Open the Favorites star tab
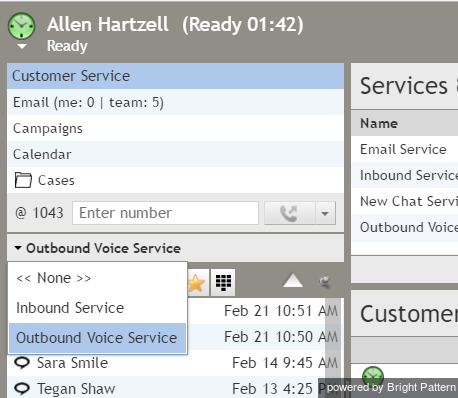The width and height of the screenshot is (458, 398). tap(197, 283)
